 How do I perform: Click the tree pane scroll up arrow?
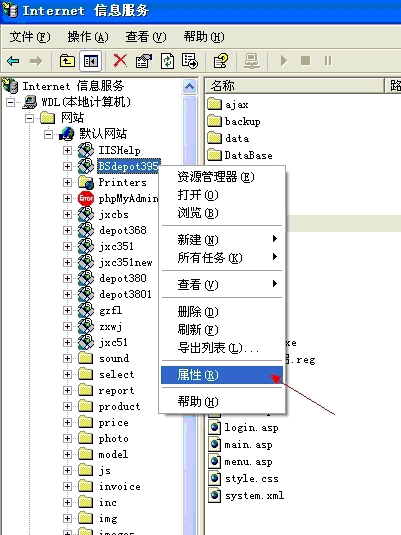click(189, 86)
